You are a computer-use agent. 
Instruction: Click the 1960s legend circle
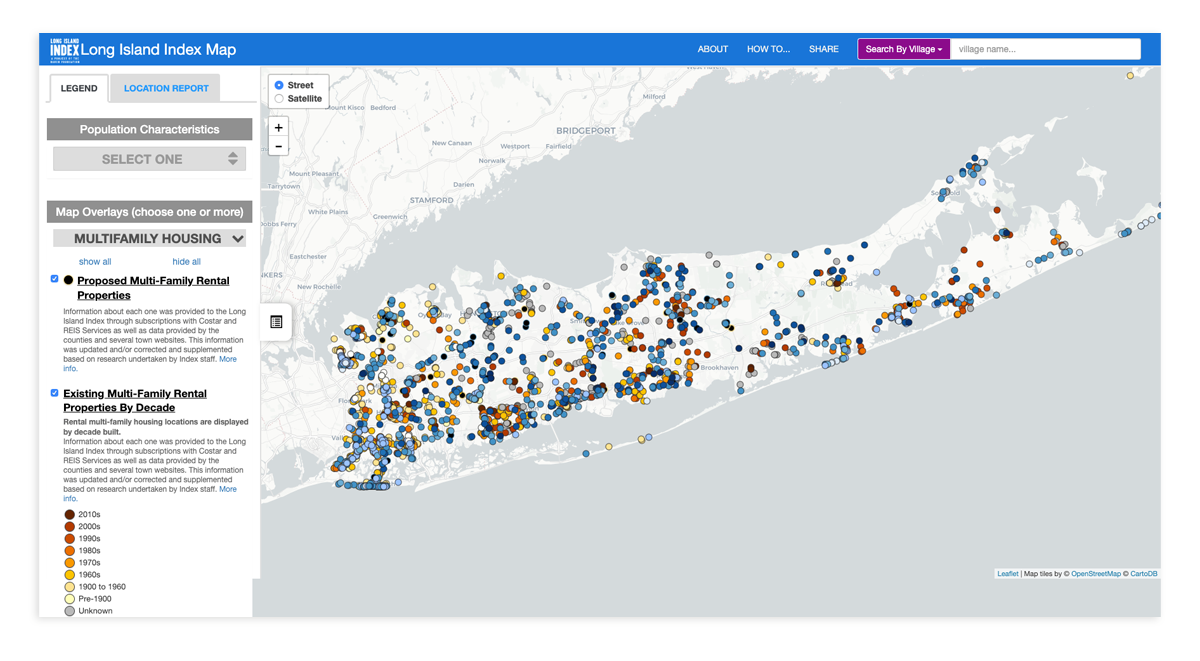70,575
